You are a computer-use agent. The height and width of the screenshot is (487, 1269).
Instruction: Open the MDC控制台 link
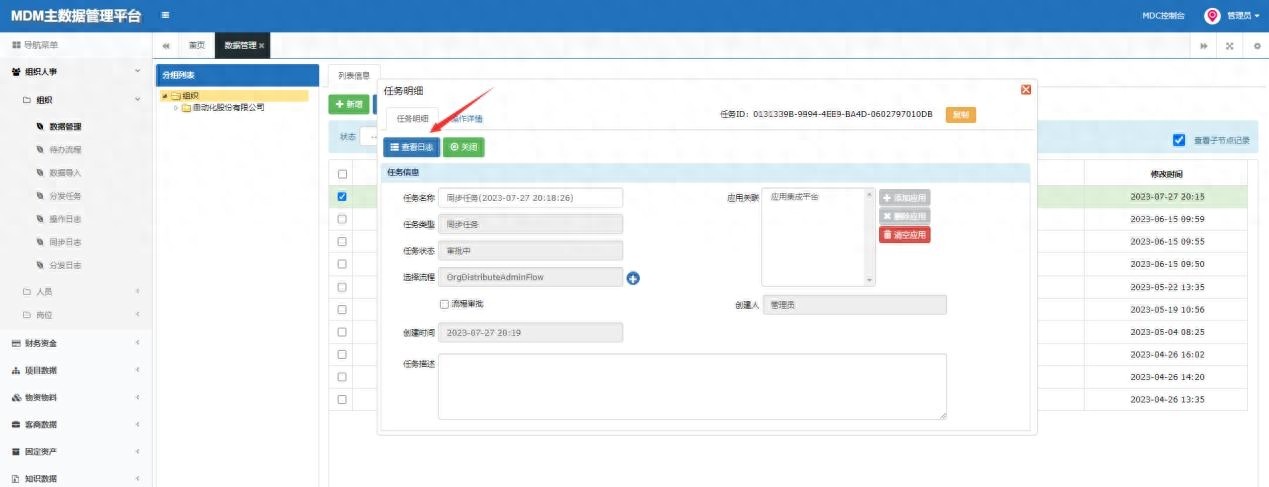pos(1164,16)
